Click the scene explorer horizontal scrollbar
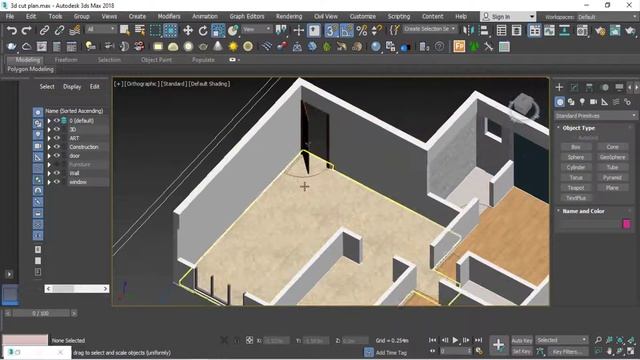The height and width of the screenshot is (360, 640). (77, 289)
